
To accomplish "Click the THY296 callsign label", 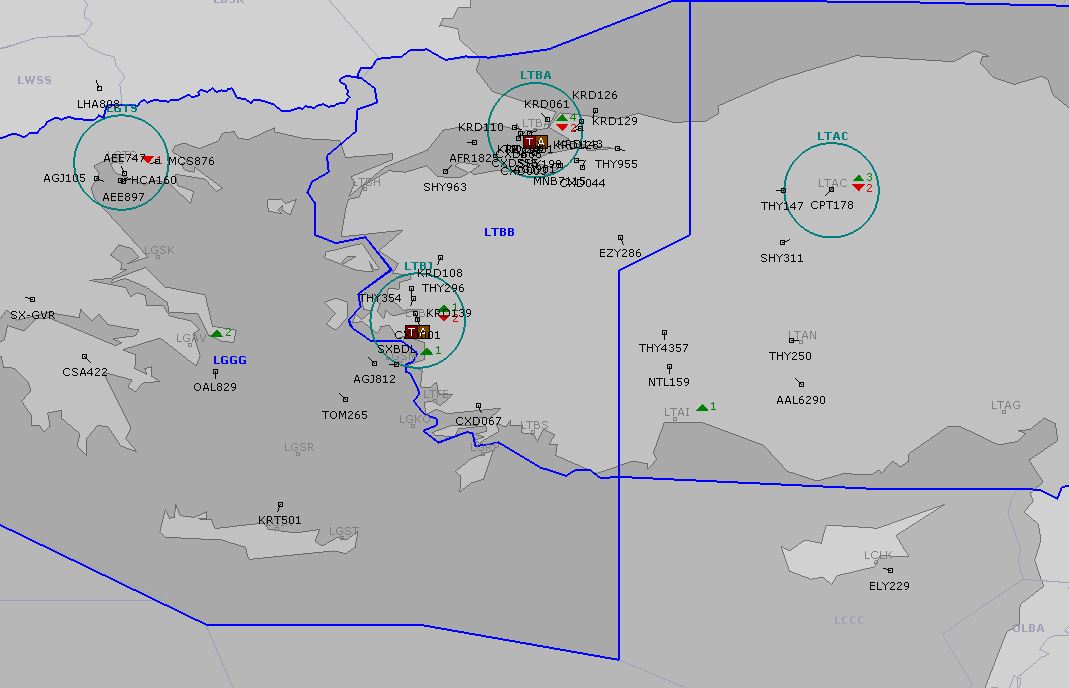I will [x=443, y=288].
